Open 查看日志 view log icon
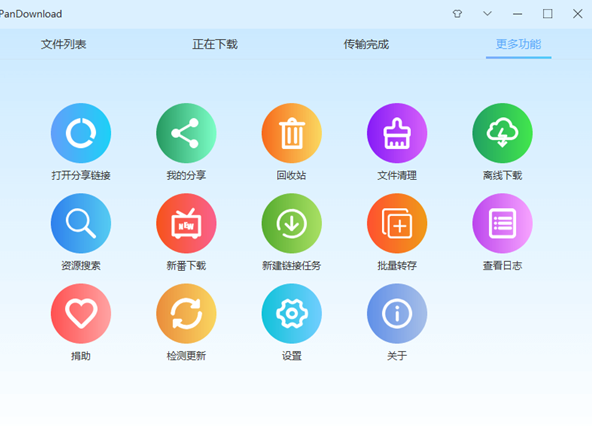592x426 pixels. 502,224
